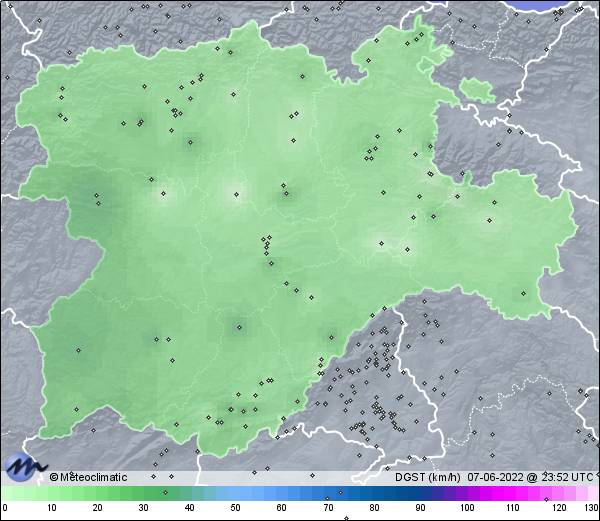Click the scale label 110
The image size is (600, 521).
pyautogui.click(x=513, y=508)
